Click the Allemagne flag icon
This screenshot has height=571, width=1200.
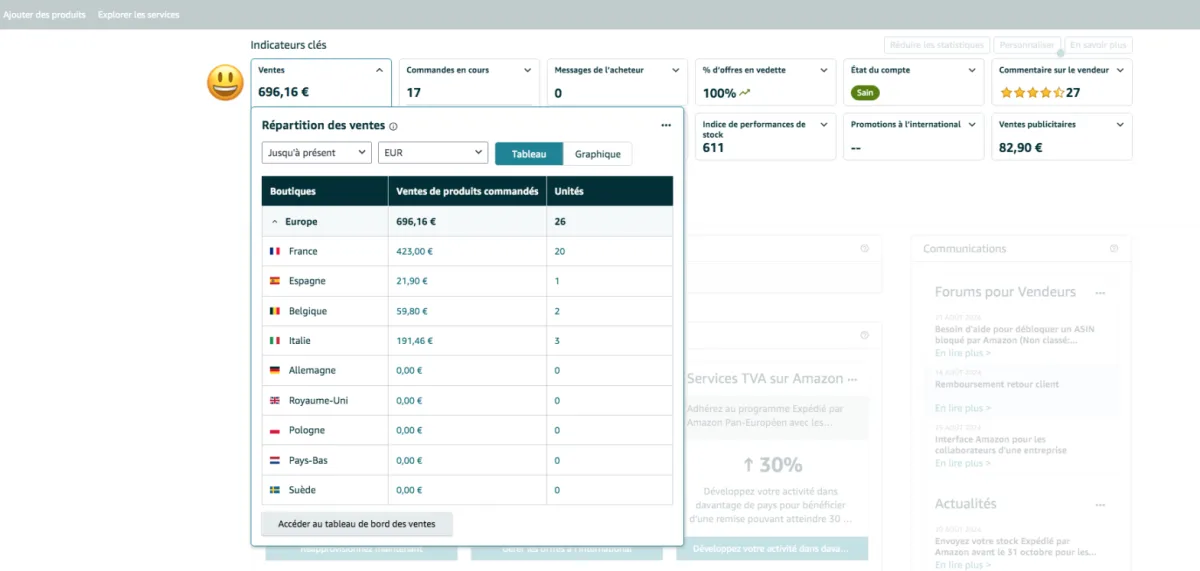point(275,370)
